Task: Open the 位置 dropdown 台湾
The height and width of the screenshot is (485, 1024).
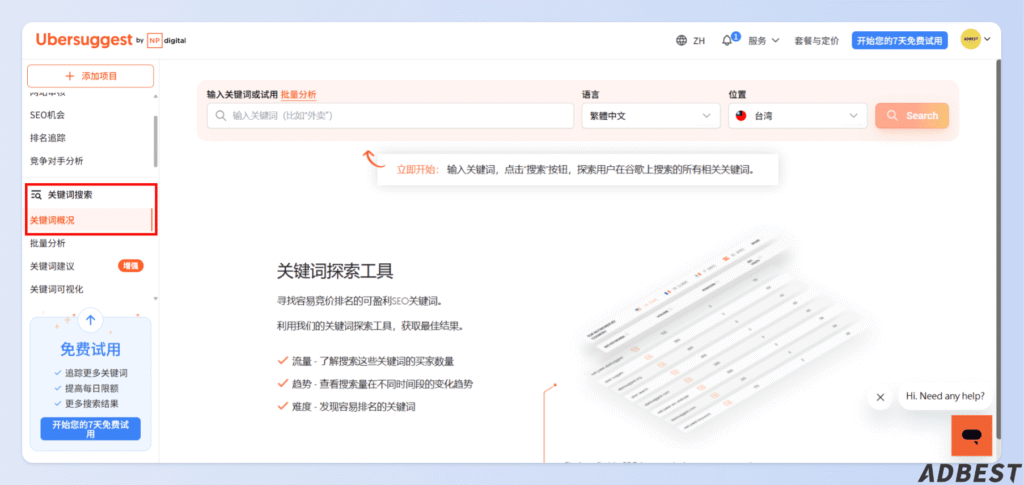Action: coord(798,116)
